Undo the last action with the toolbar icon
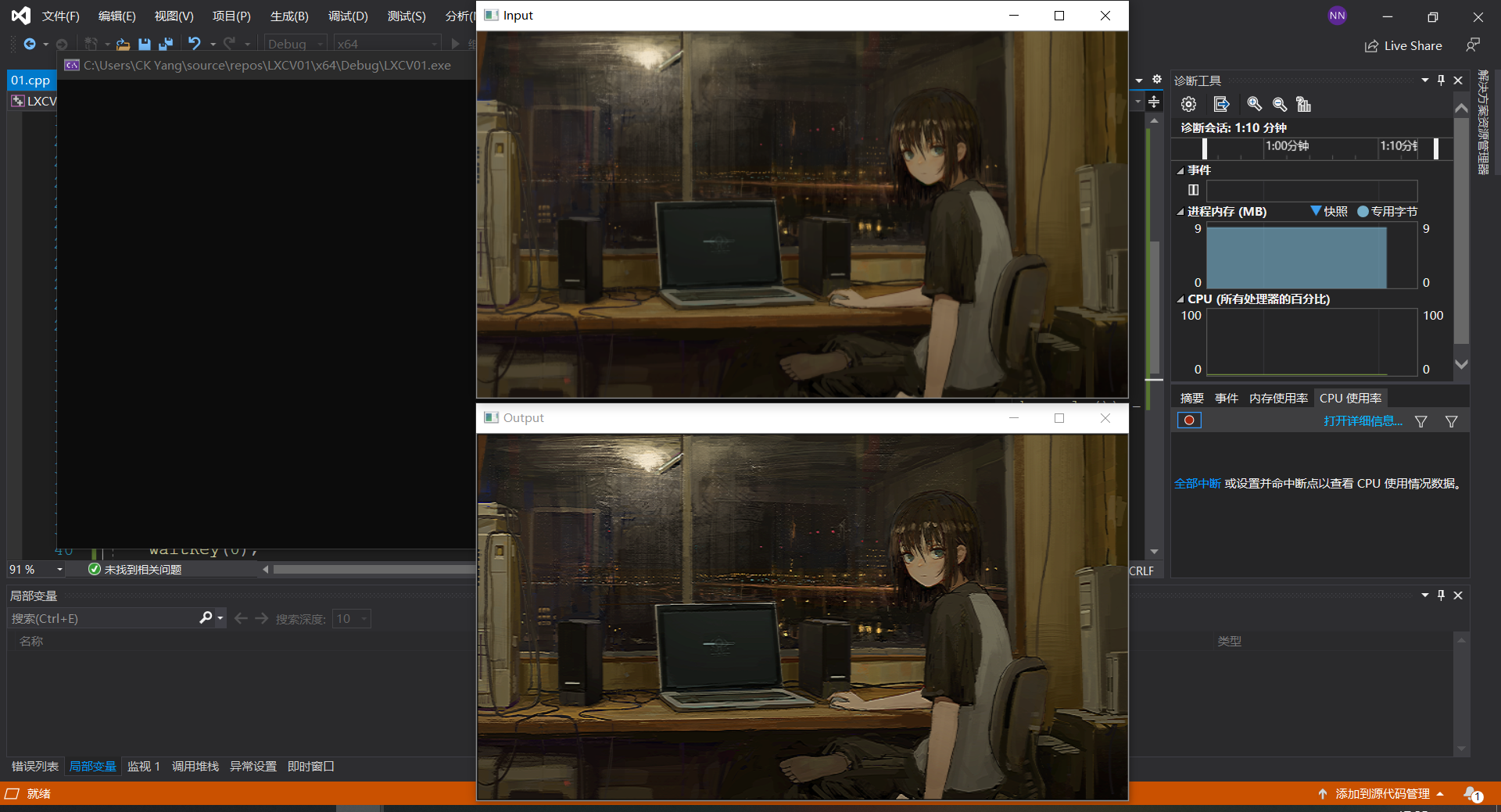The height and width of the screenshot is (812, 1501). (195, 44)
